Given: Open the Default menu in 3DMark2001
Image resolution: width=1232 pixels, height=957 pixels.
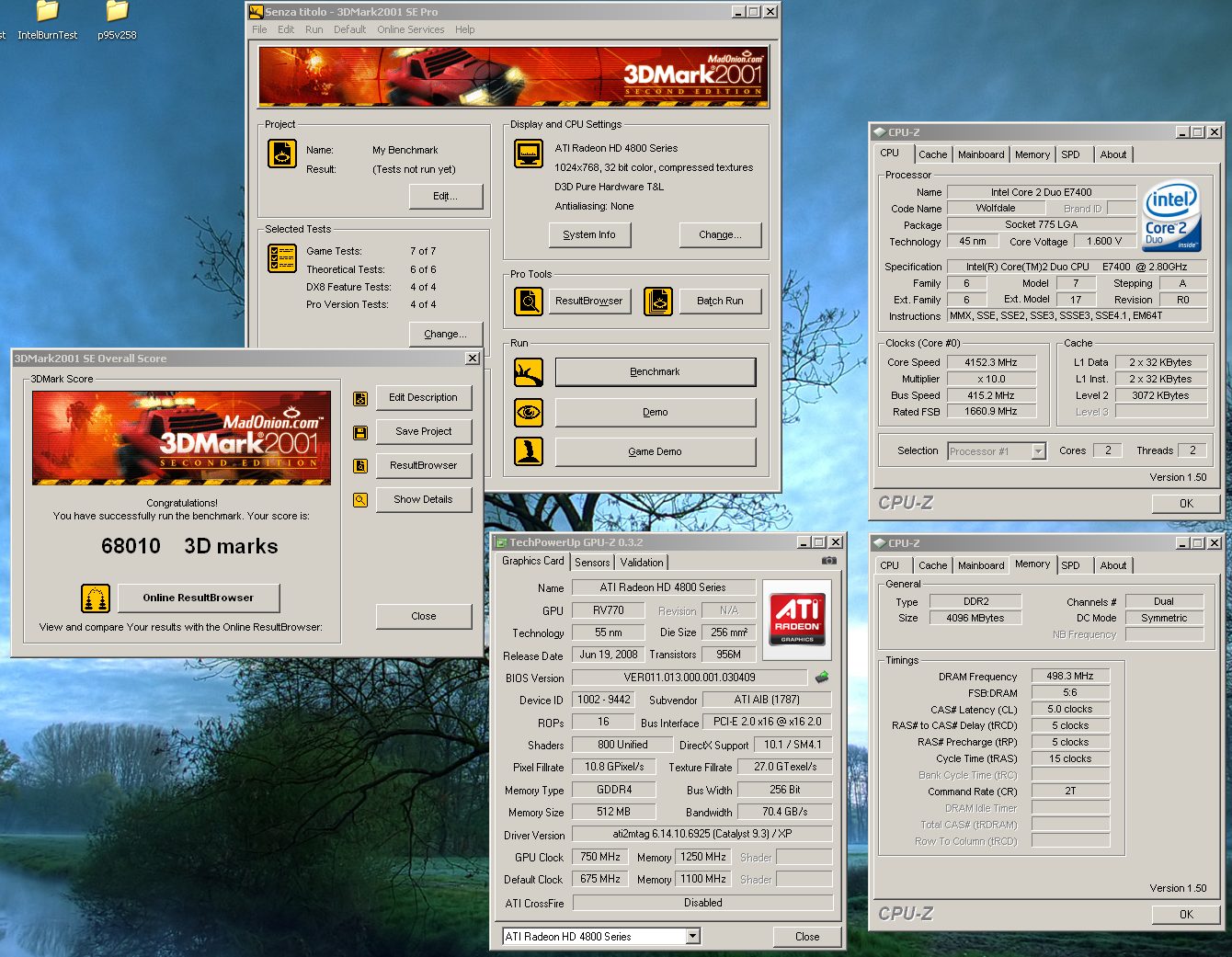Looking at the screenshot, I should tap(349, 29).
